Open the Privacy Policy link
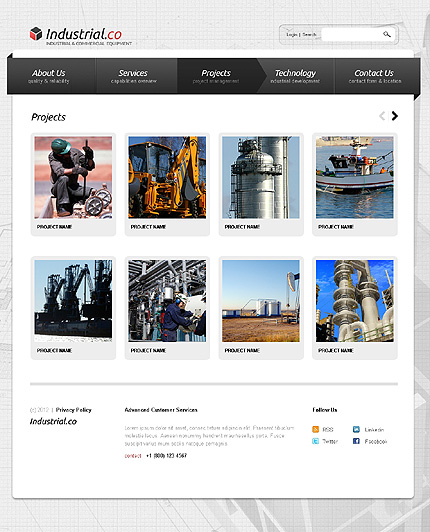430x532 pixels. 74,410
